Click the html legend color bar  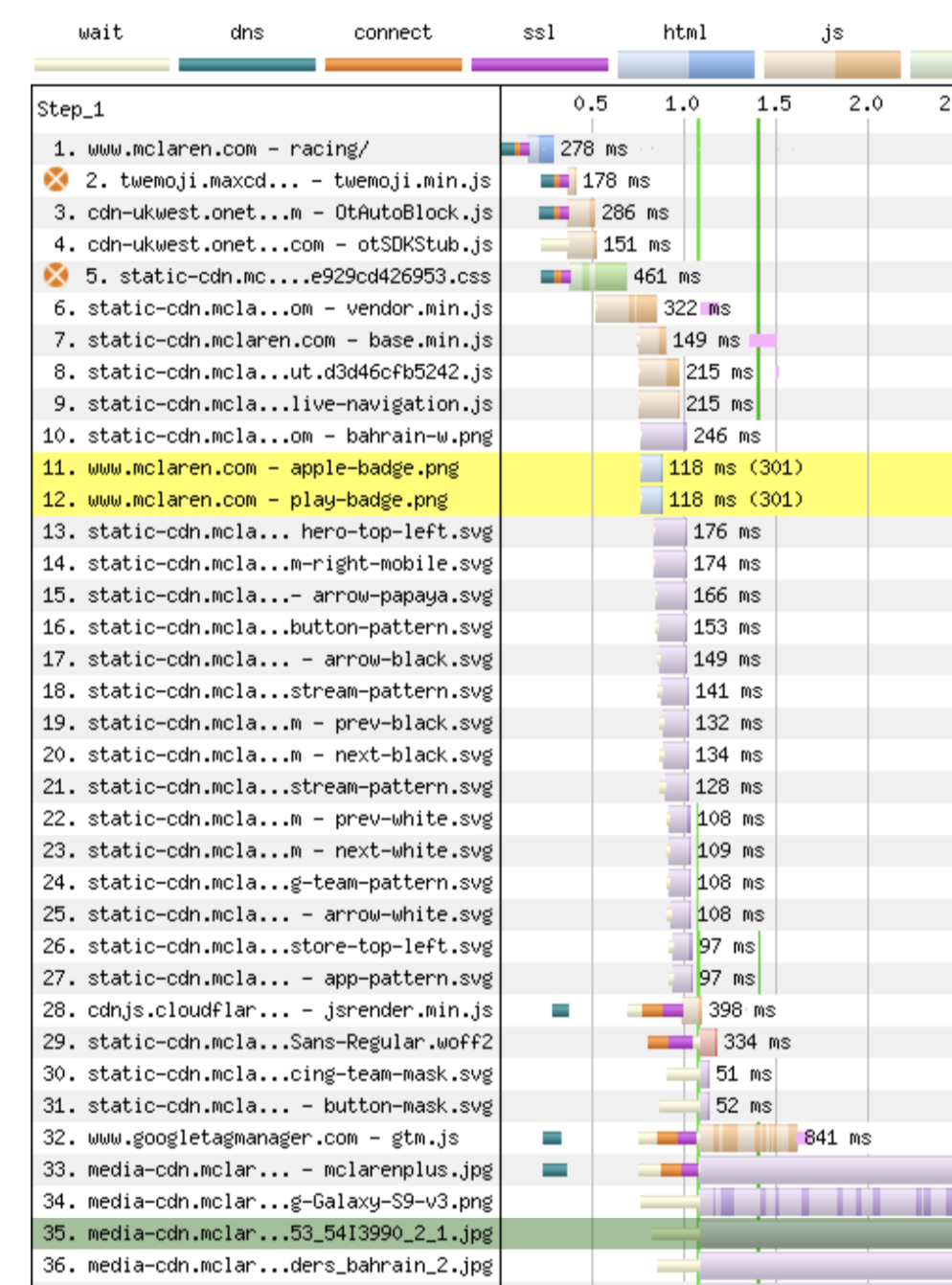click(x=686, y=65)
